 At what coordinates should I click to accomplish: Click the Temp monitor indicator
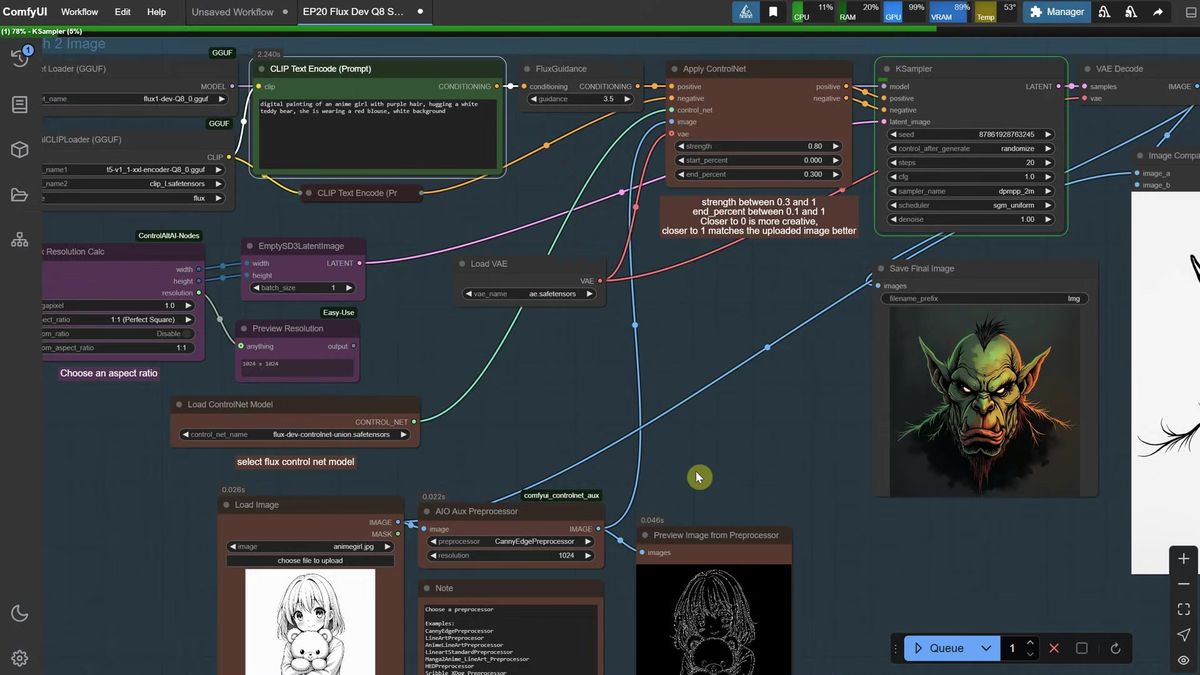[996, 12]
